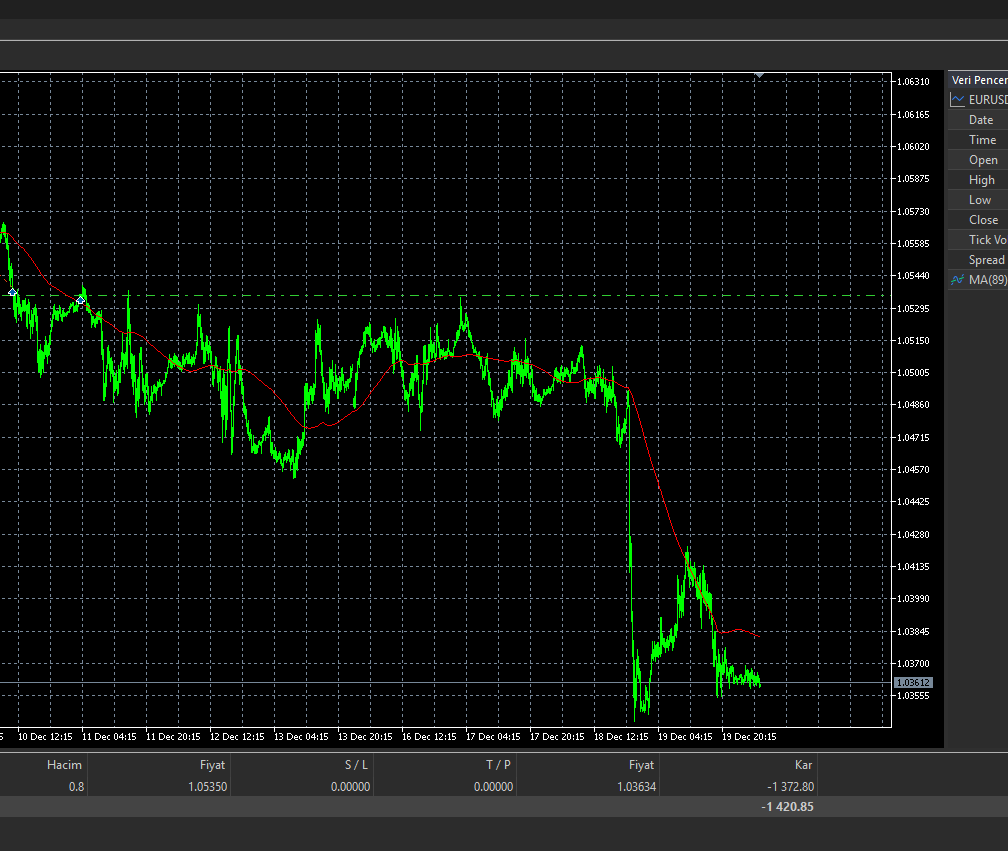Screen dimensions: 1008x851
Task: Select the Spread row in data window
Action: tap(978, 259)
